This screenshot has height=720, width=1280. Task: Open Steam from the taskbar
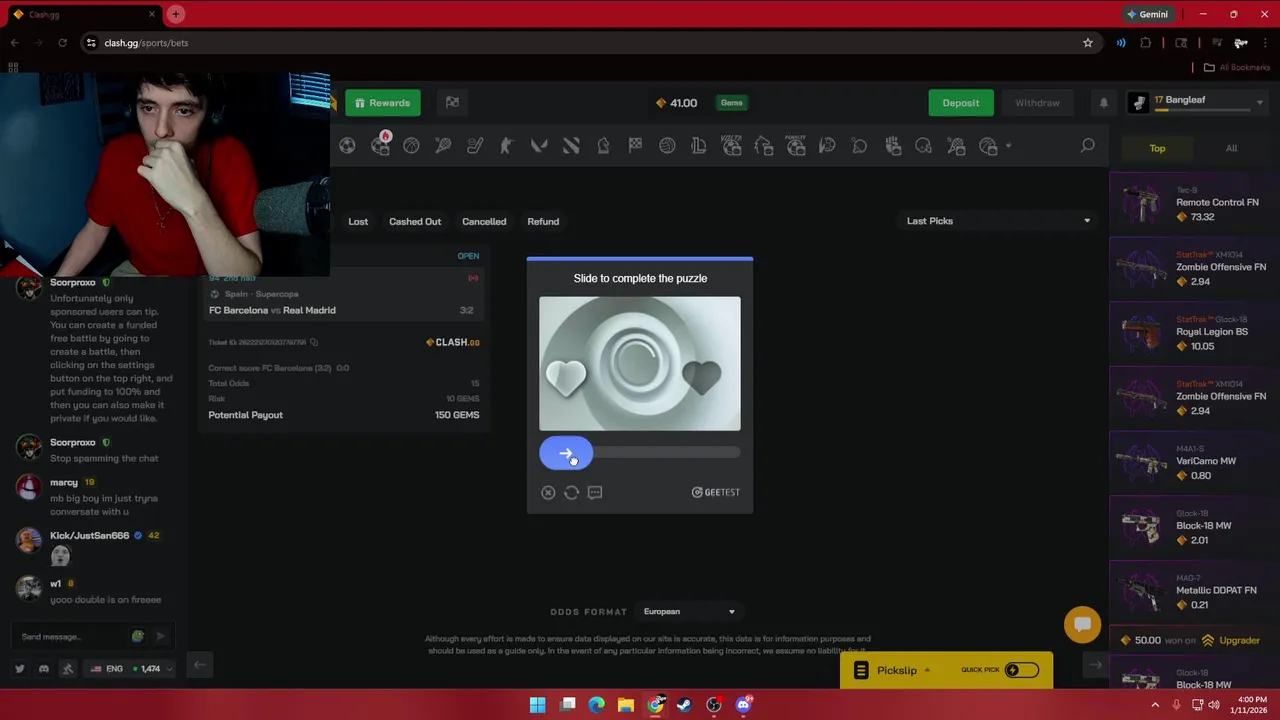pos(684,705)
